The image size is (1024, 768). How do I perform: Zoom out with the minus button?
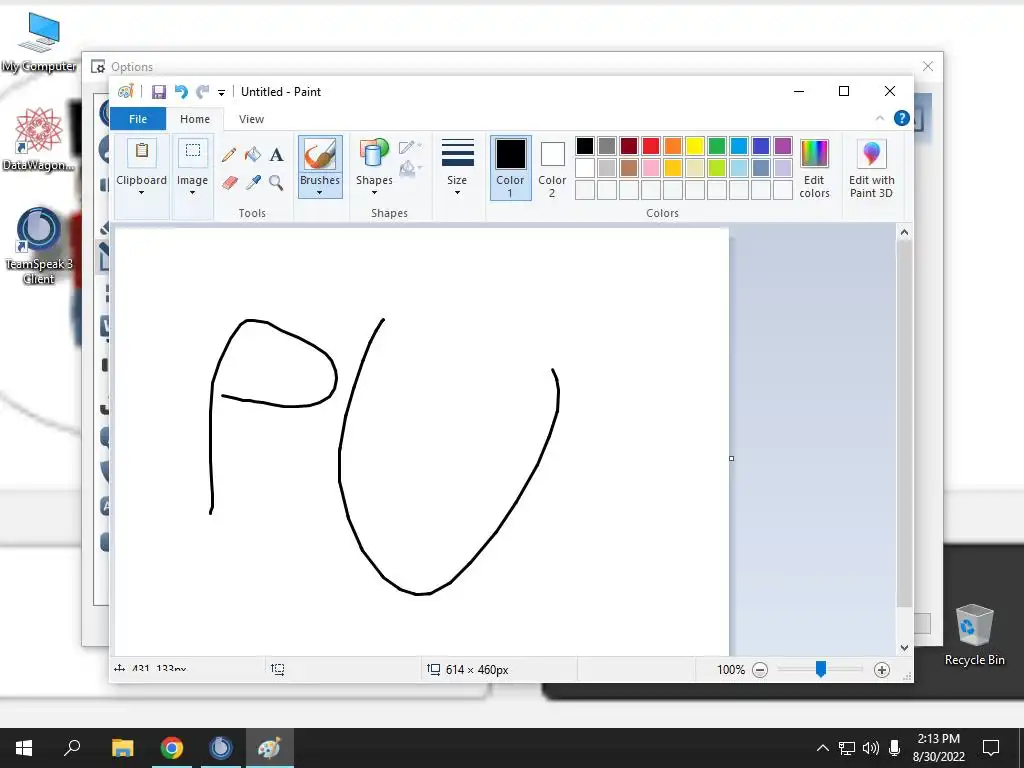coord(760,669)
